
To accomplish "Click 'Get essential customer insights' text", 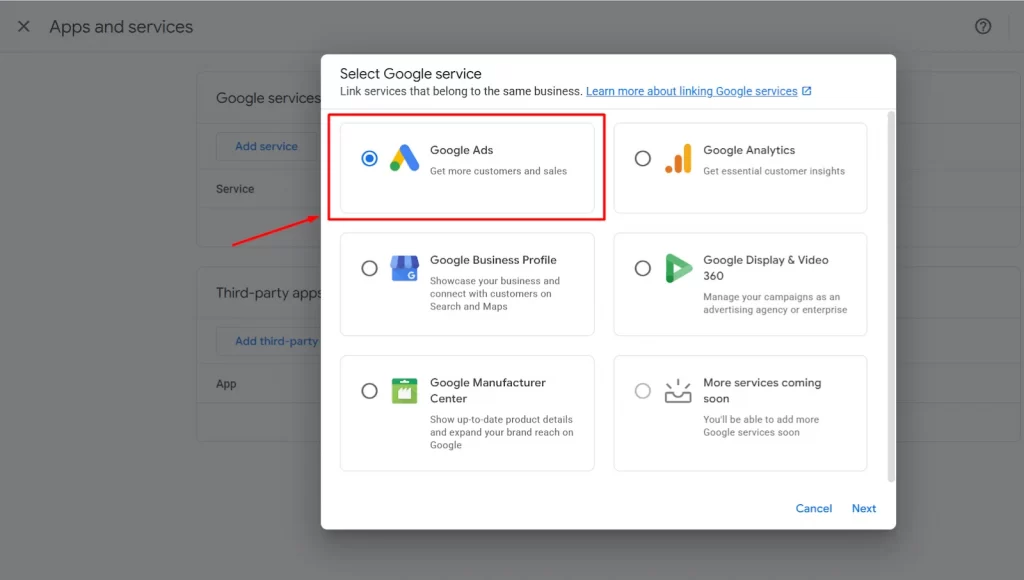I will [774, 171].
